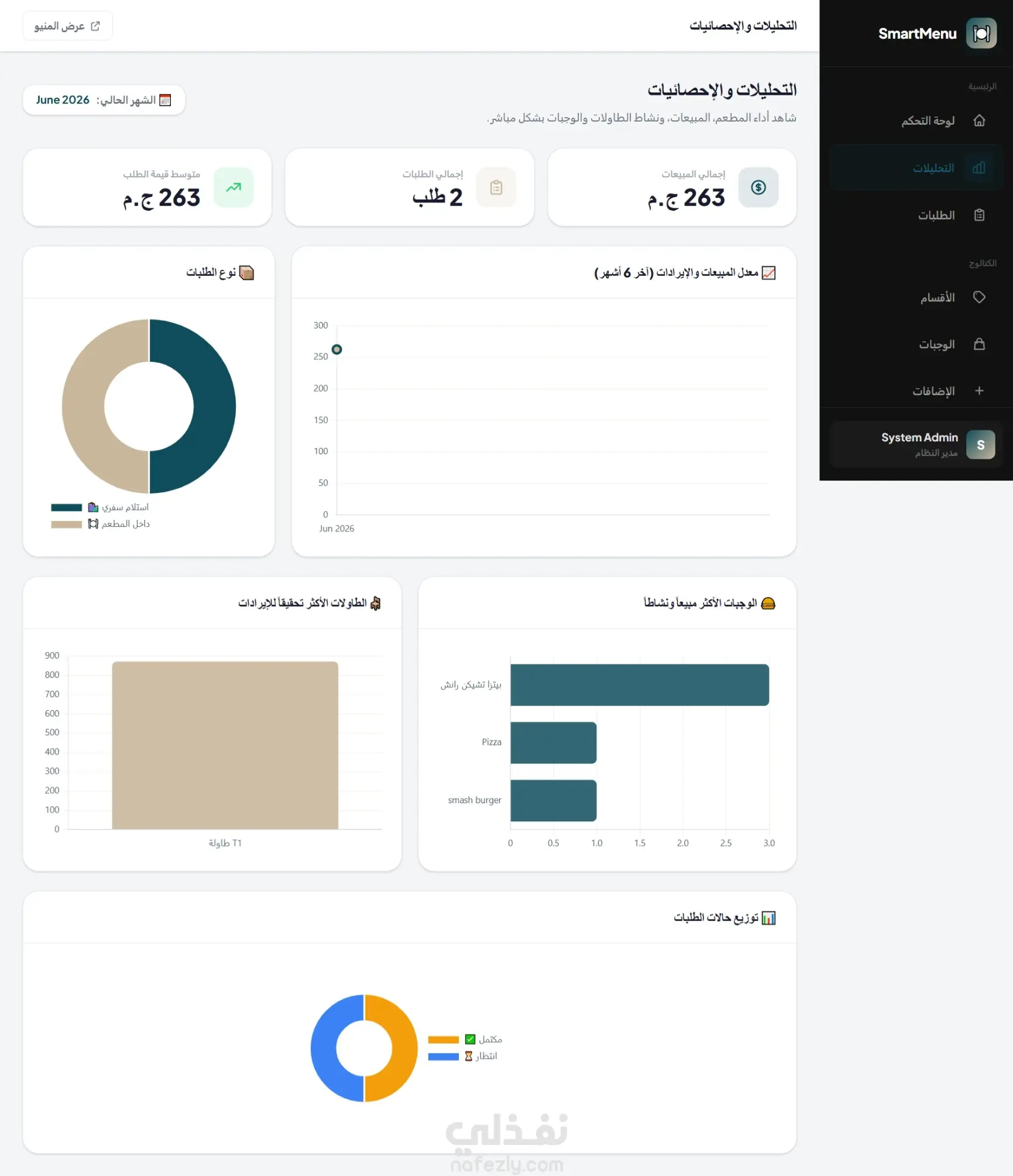This screenshot has width=1013, height=1176.
Task: Open the current month June 2026 selector
Action: tap(104, 100)
